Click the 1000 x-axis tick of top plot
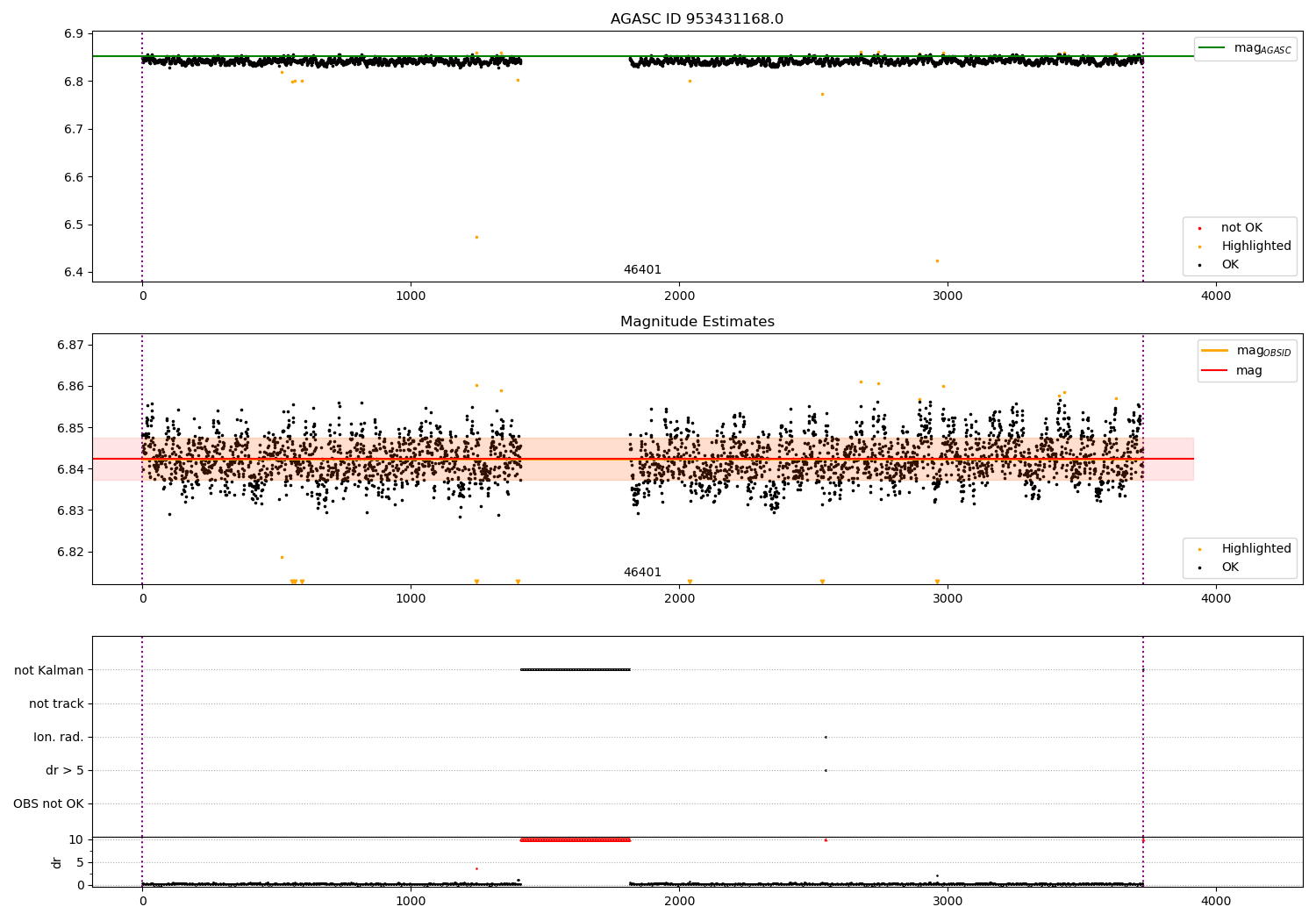The height and width of the screenshot is (921, 1316). tap(411, 296)
